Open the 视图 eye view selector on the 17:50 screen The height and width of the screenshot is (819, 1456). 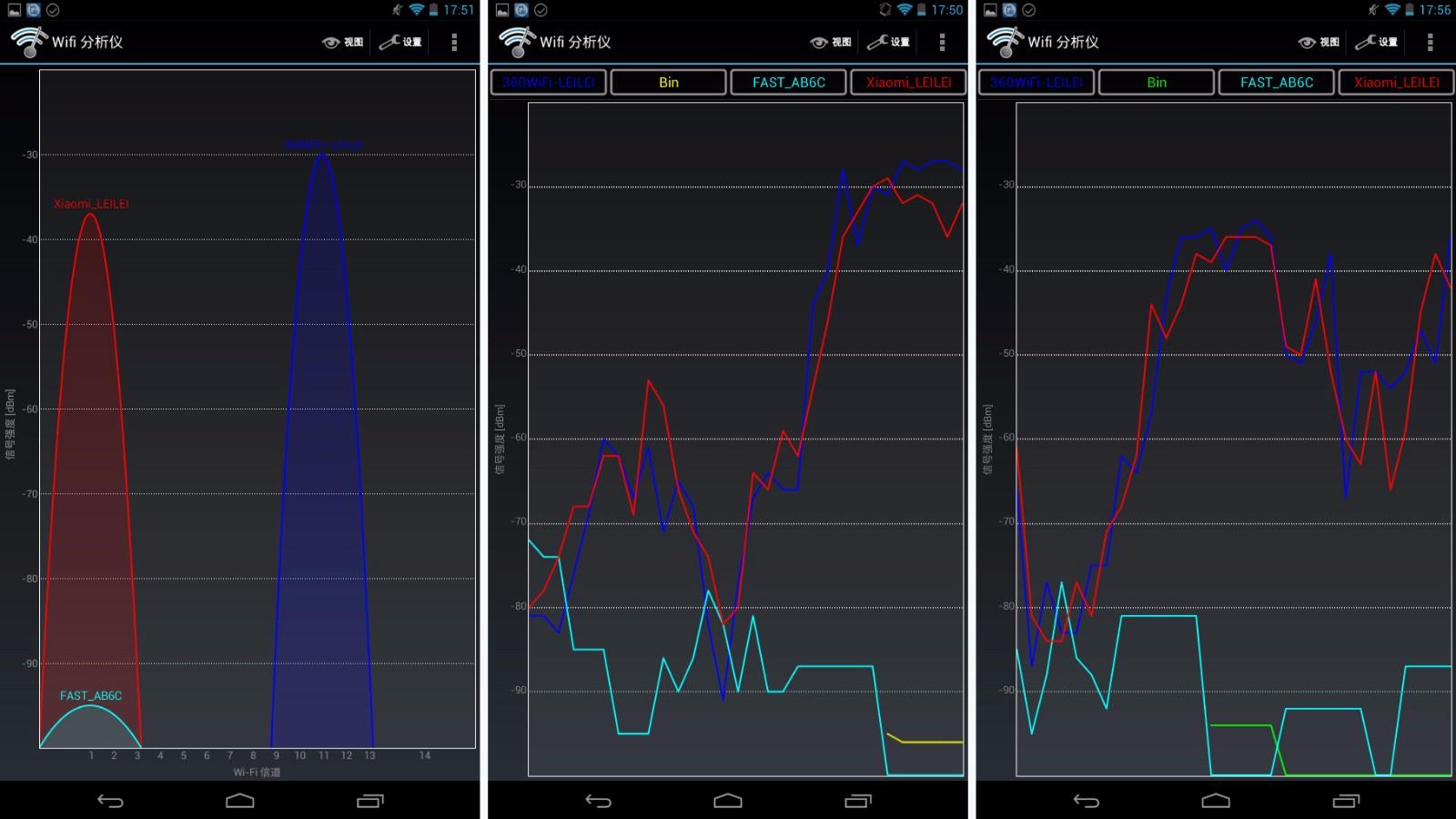tap(831, 42)
